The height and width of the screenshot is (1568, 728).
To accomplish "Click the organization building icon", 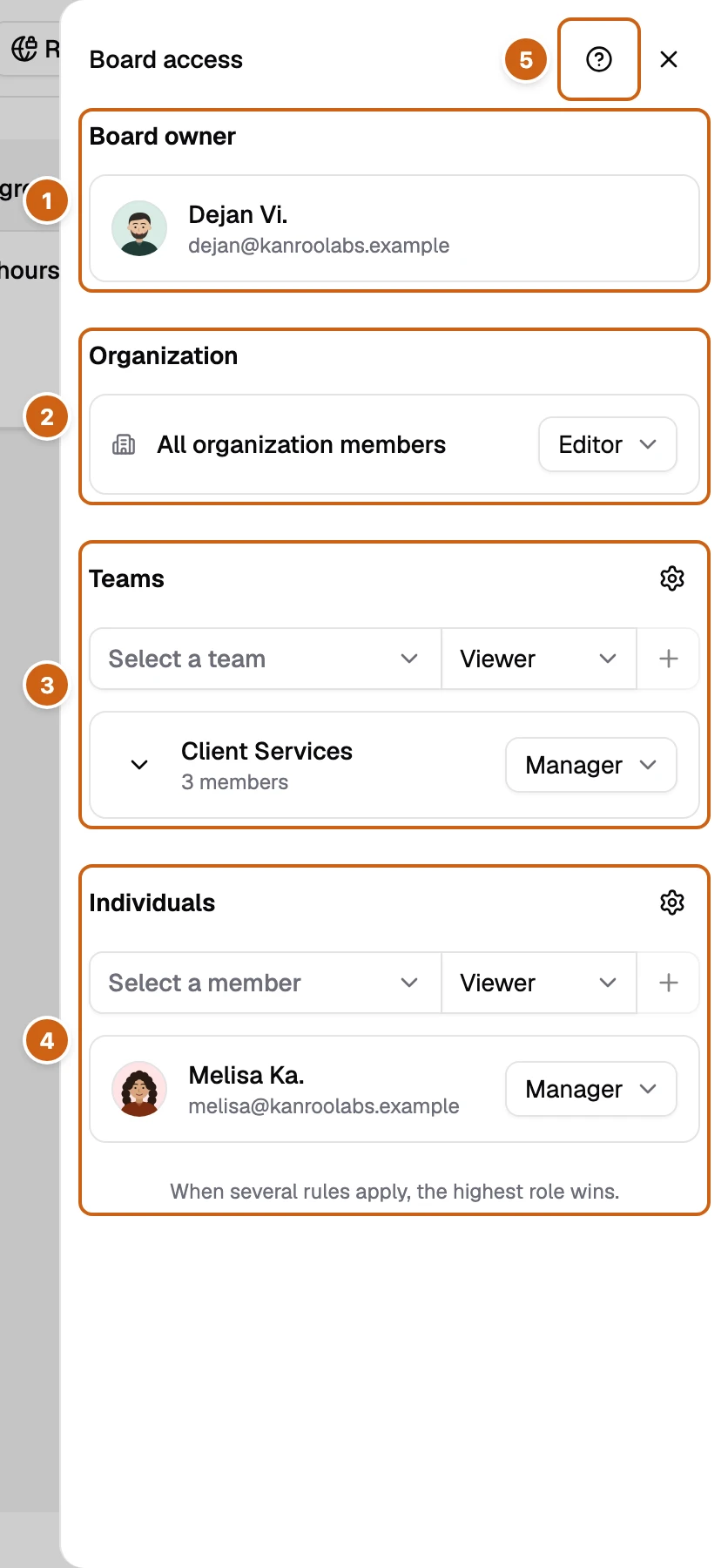I will click(124, 444).
